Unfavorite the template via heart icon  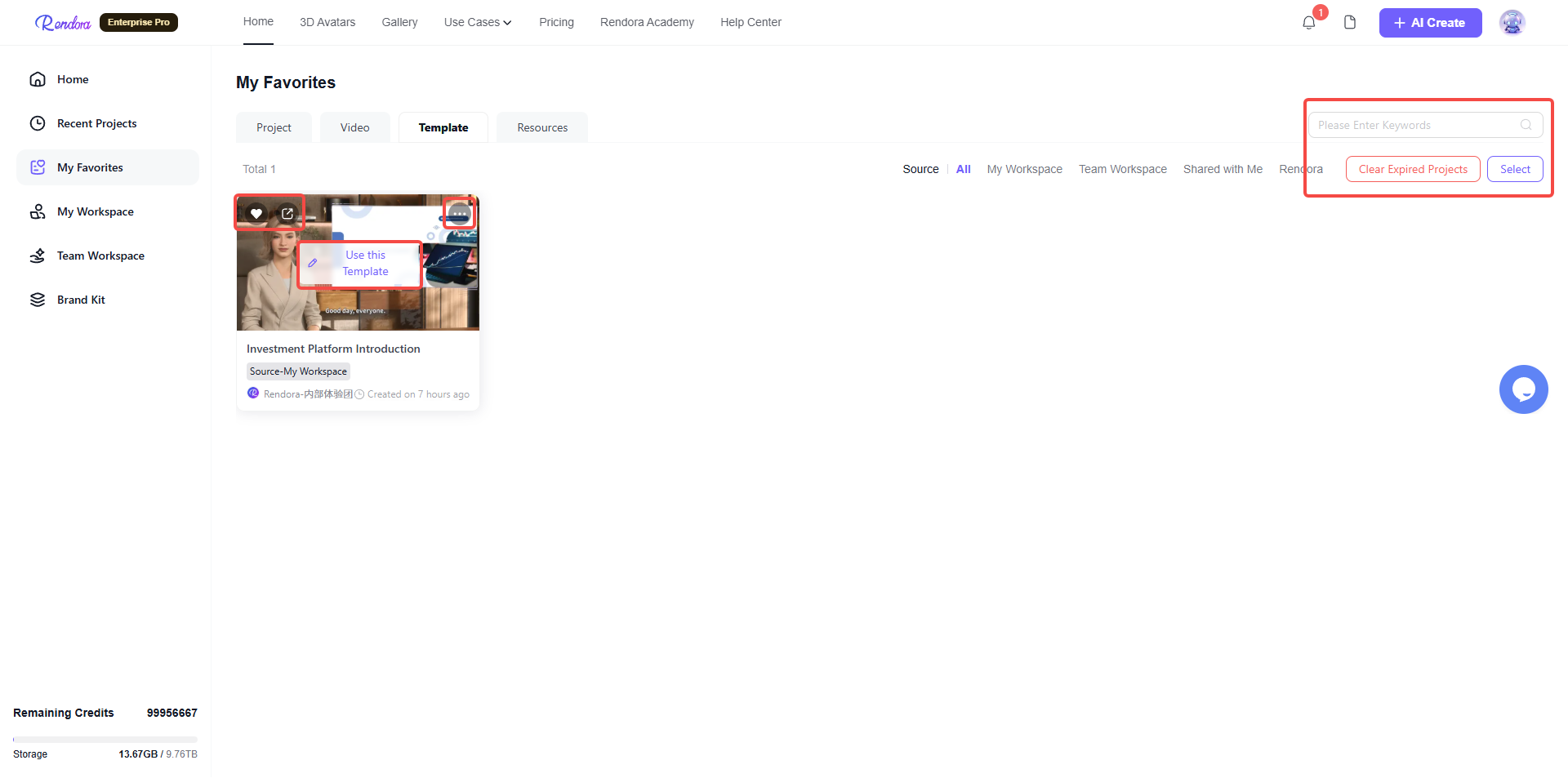[256, 214]
